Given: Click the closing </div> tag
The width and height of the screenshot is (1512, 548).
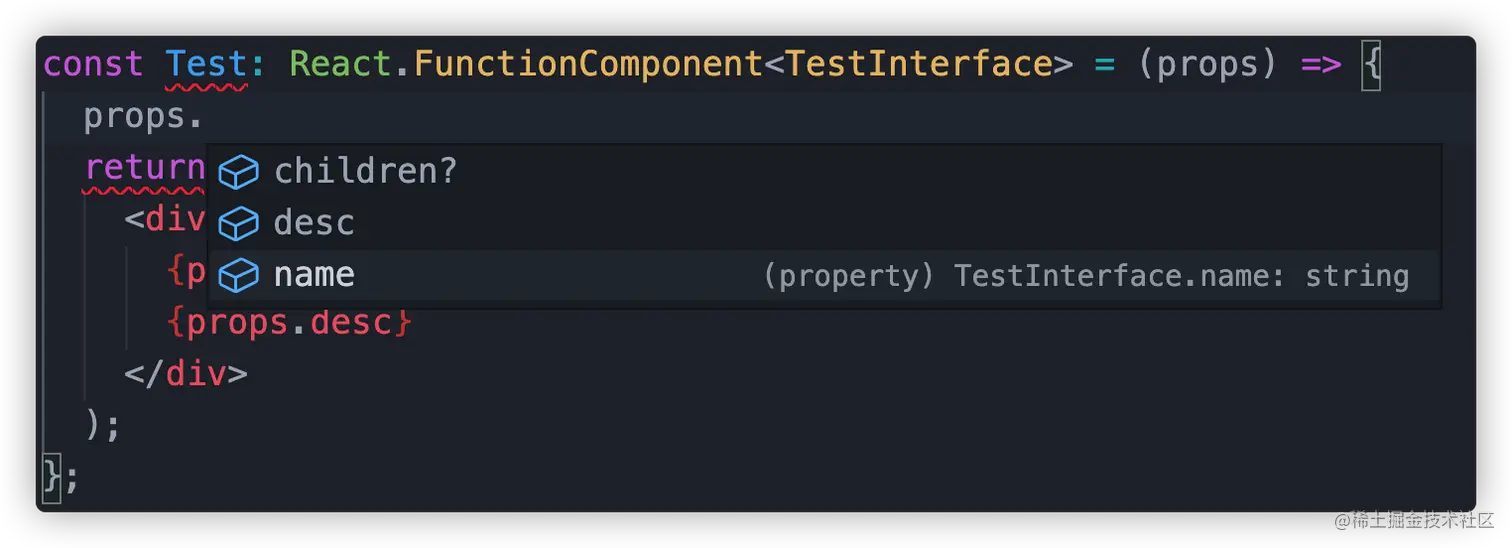Looking at the screenshot, I should 186,375.
